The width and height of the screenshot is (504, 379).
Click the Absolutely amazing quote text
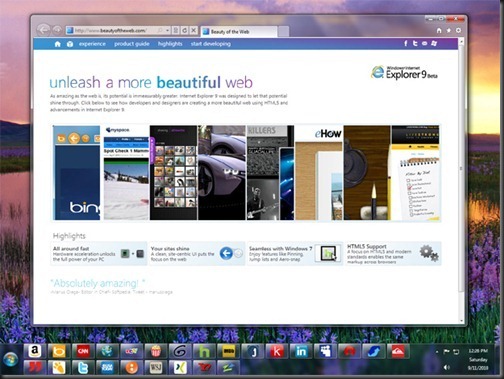98,283
